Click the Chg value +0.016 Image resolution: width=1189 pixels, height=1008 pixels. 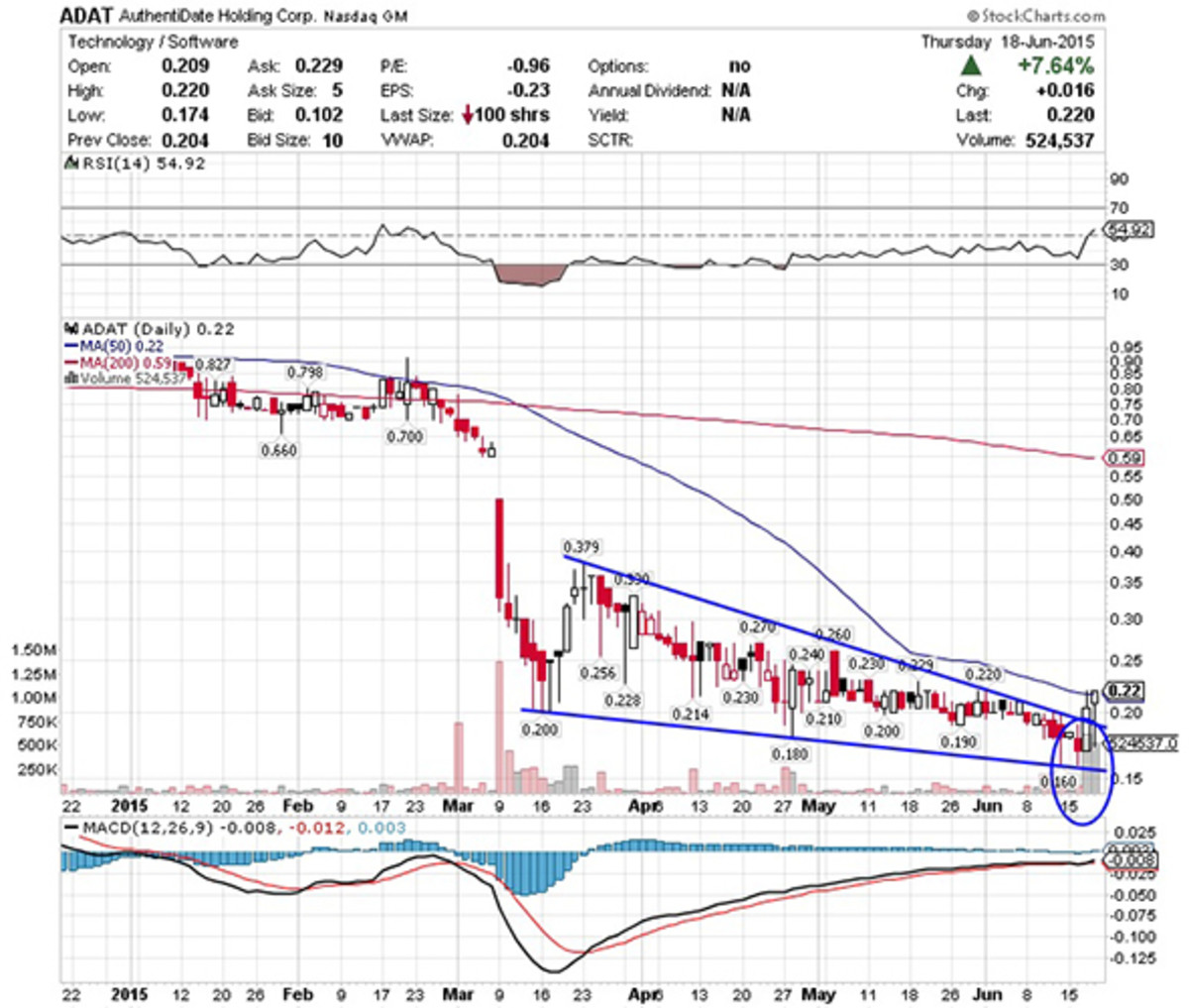pos(1067,91)
